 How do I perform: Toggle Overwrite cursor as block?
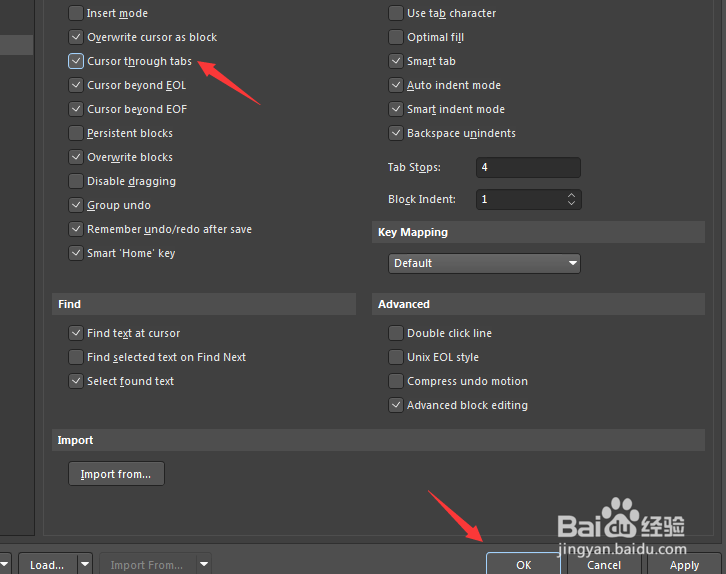click(75, 37)
